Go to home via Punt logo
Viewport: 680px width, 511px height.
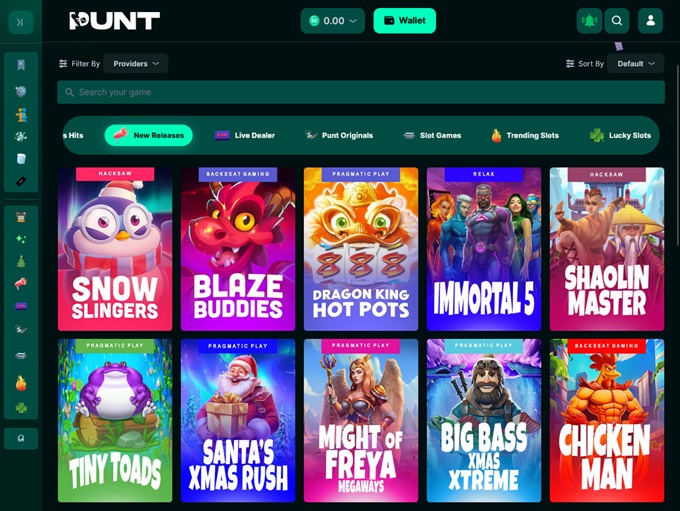click(114, 21)
